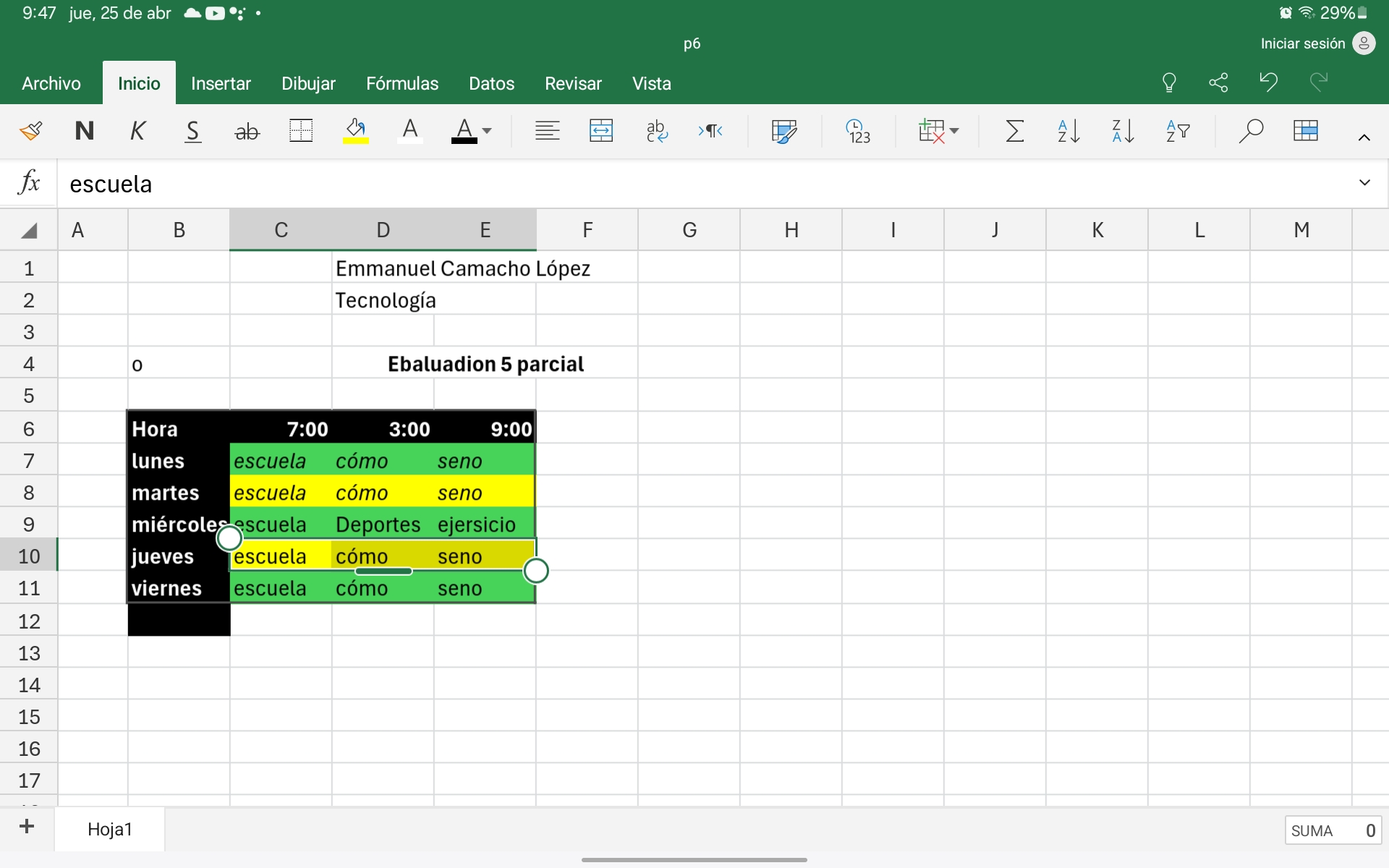Click the number format 123 icon
This screenshot has height=868, width=1389.
858,131
